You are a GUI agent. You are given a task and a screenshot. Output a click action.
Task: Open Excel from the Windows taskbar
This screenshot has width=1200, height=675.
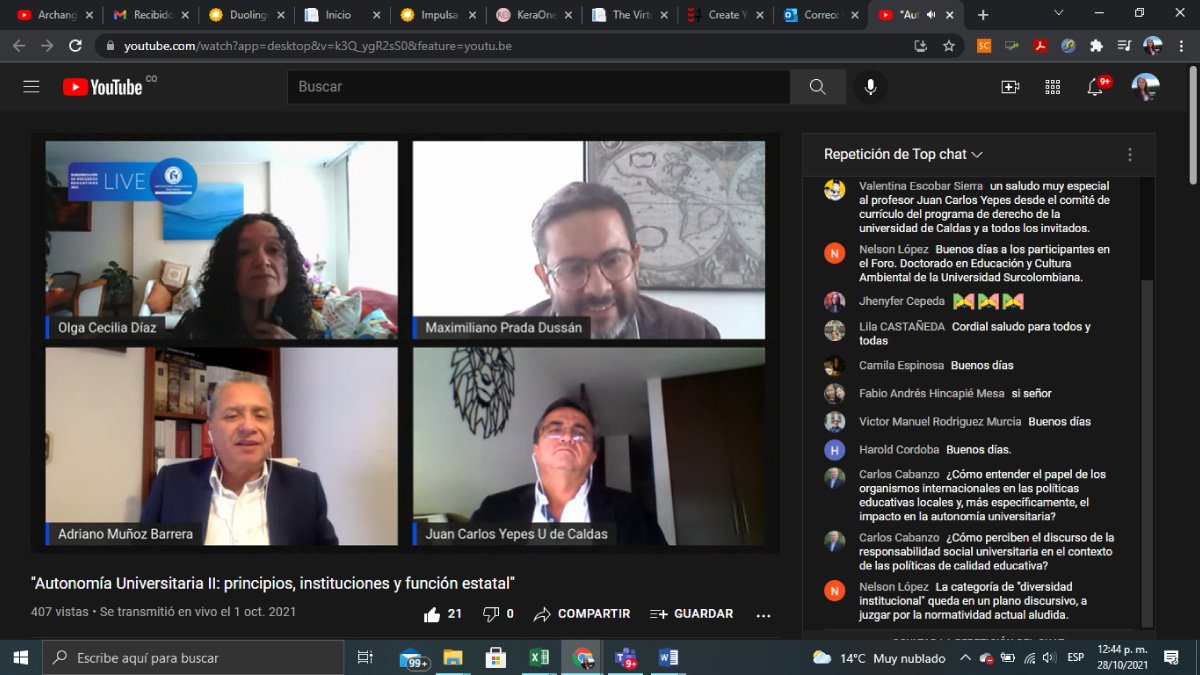pyautogui.click(x=538, y=657)
